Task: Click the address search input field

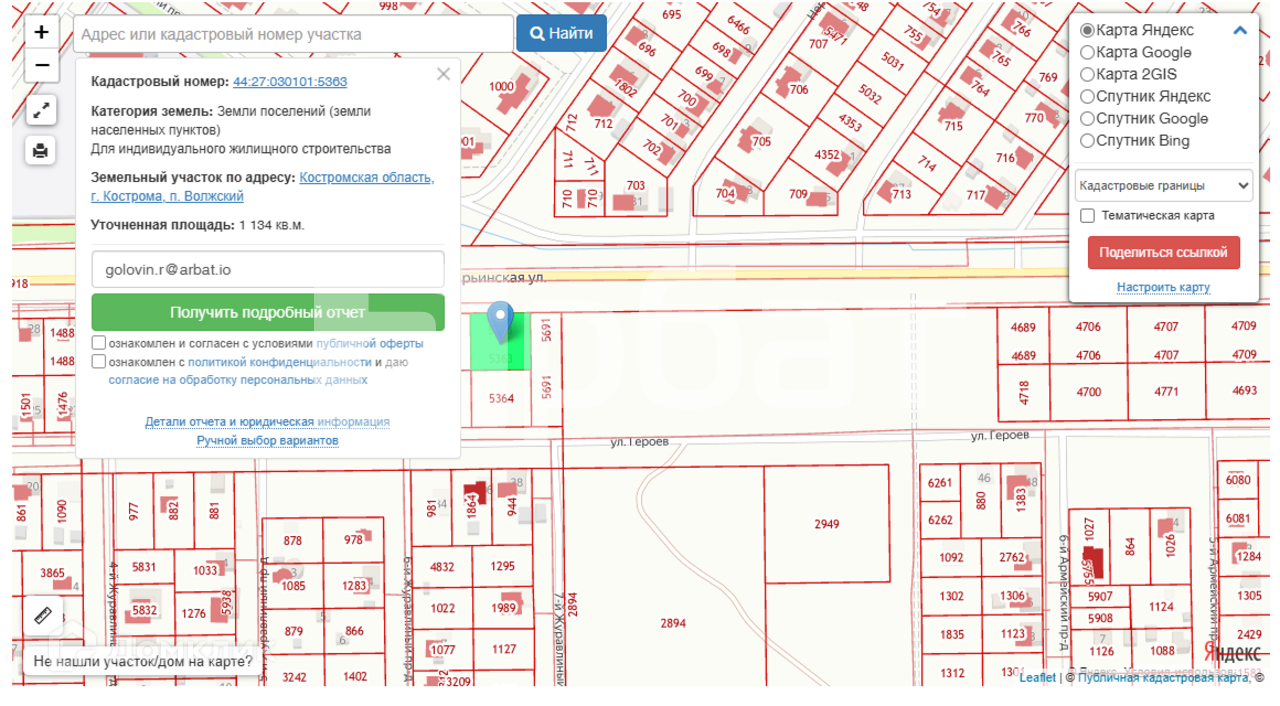Action: coord(293,34)
